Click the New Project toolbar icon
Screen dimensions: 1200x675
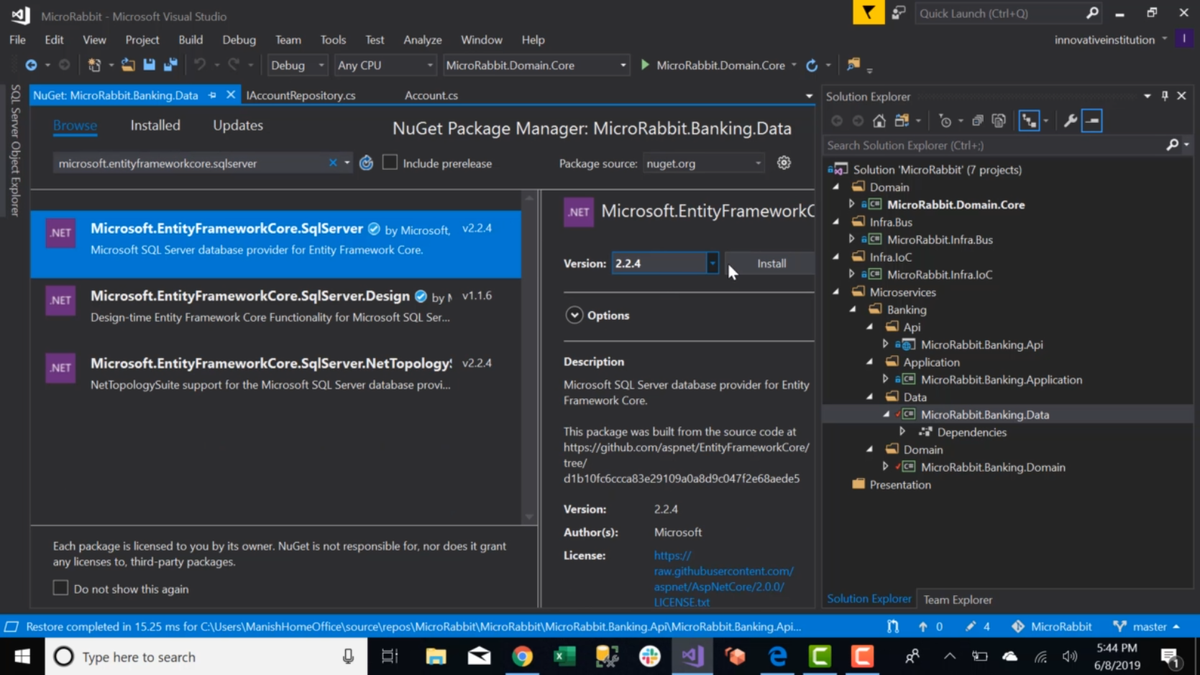click(94, 65)
